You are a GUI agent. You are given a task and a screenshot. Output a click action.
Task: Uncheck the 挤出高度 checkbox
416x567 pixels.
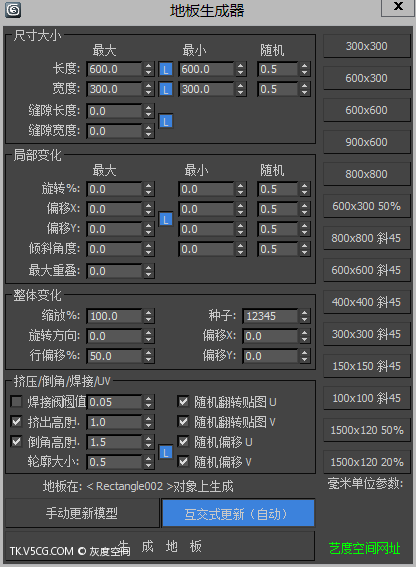[x=16, y=422]
